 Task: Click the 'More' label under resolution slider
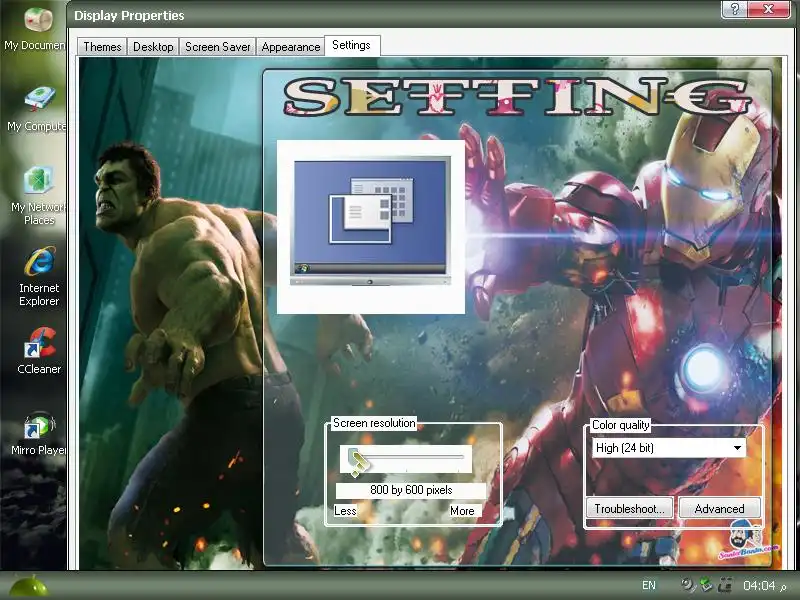[x=462, y=511]
